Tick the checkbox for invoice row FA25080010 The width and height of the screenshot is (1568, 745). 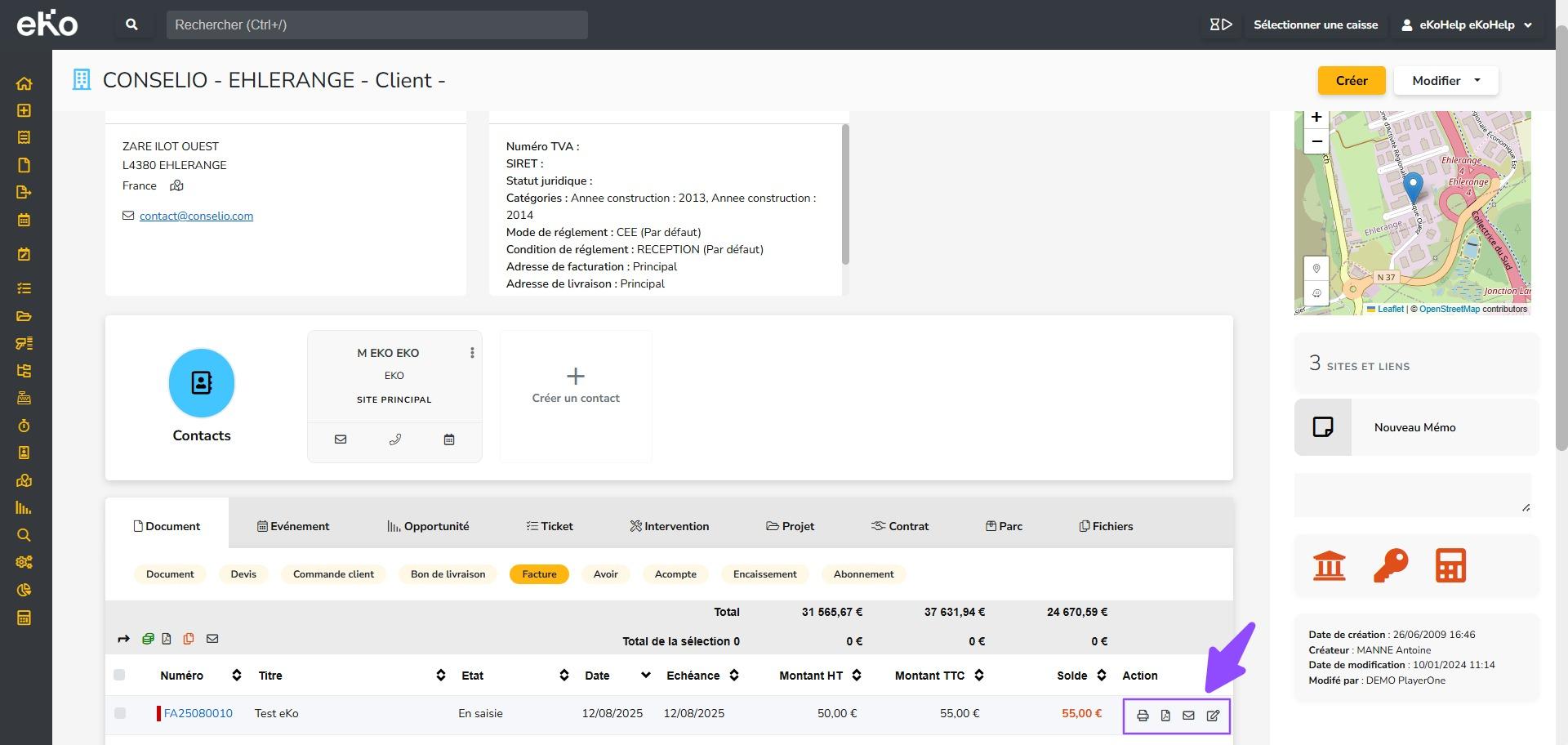pyautogui.click(x=120, y=713)
